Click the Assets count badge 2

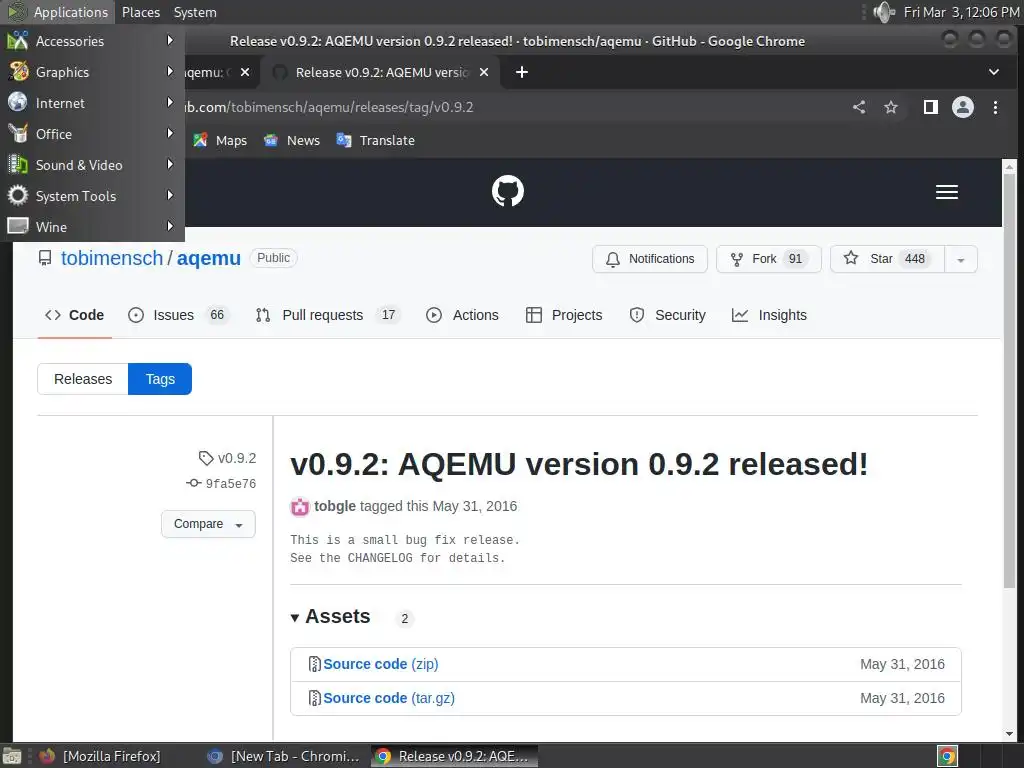coord(404,618)
